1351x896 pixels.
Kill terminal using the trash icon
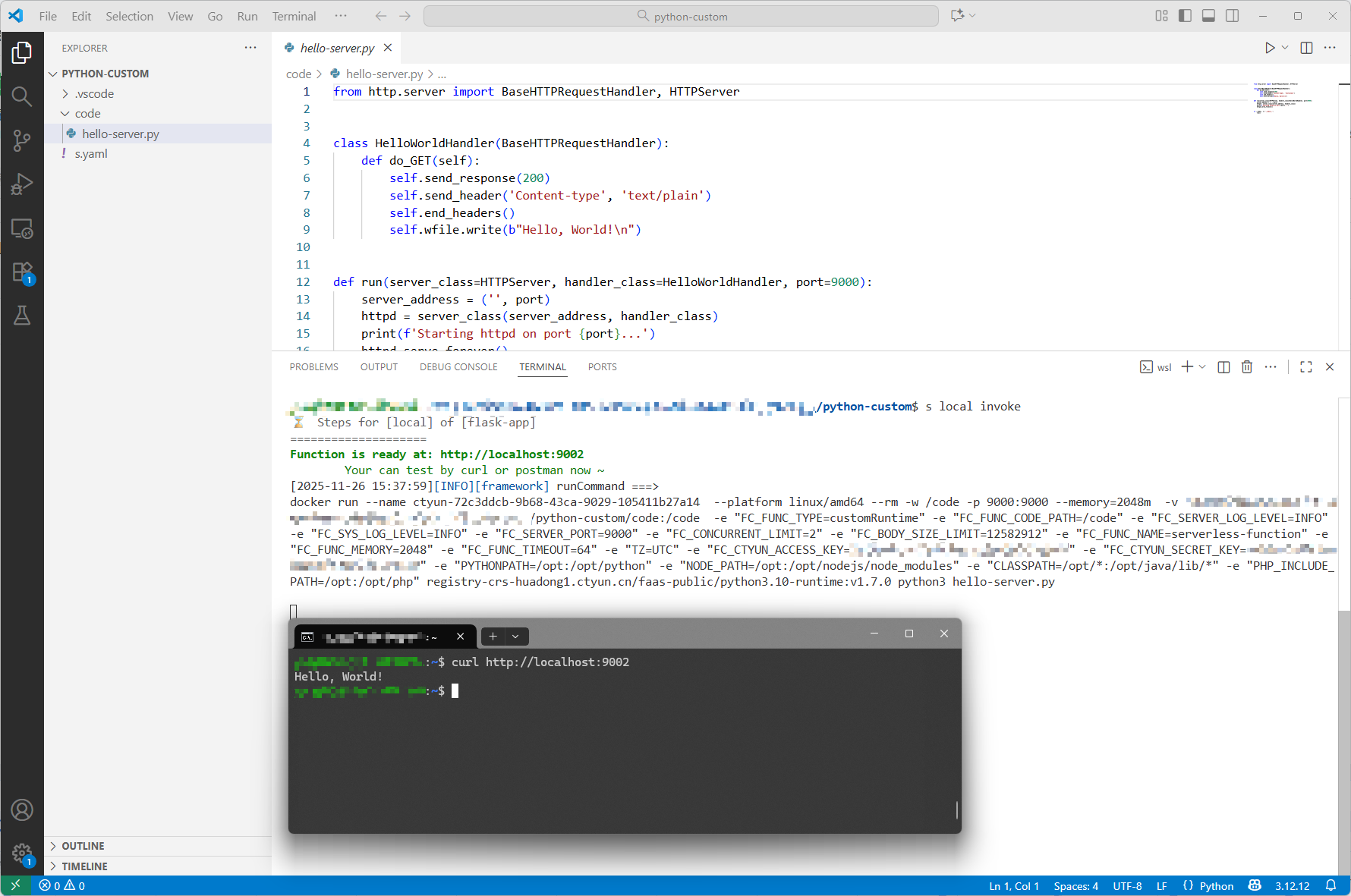pos(1246,367)
